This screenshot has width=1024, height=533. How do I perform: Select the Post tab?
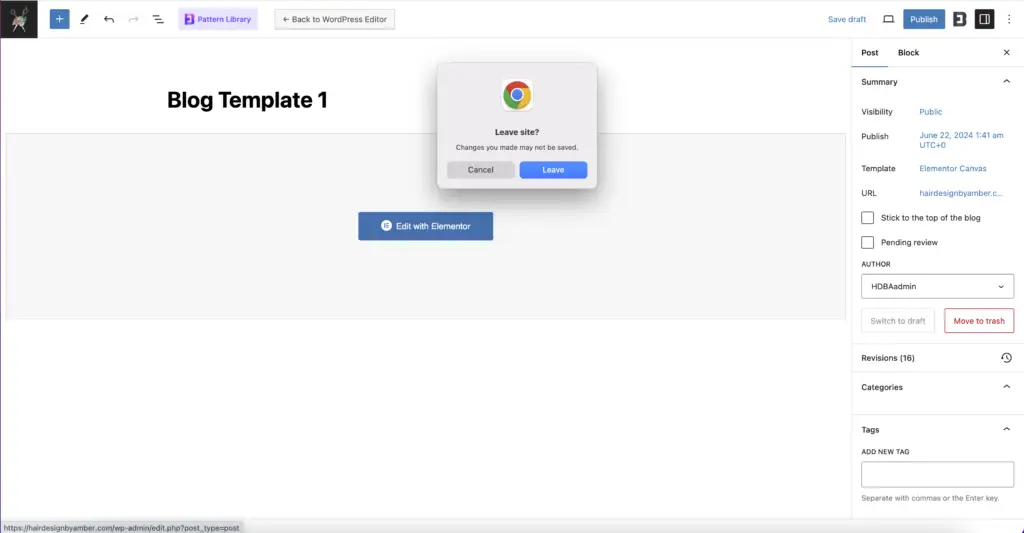870,53
